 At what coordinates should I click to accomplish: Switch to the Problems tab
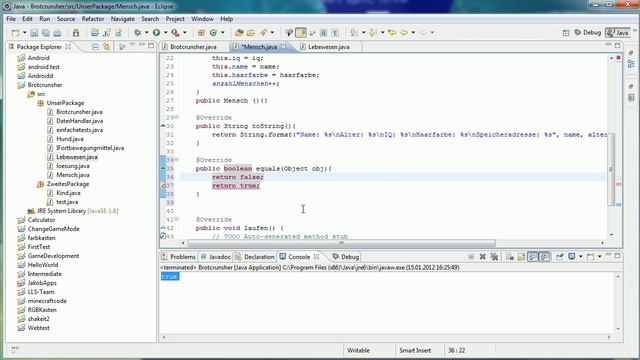point(178,257)
